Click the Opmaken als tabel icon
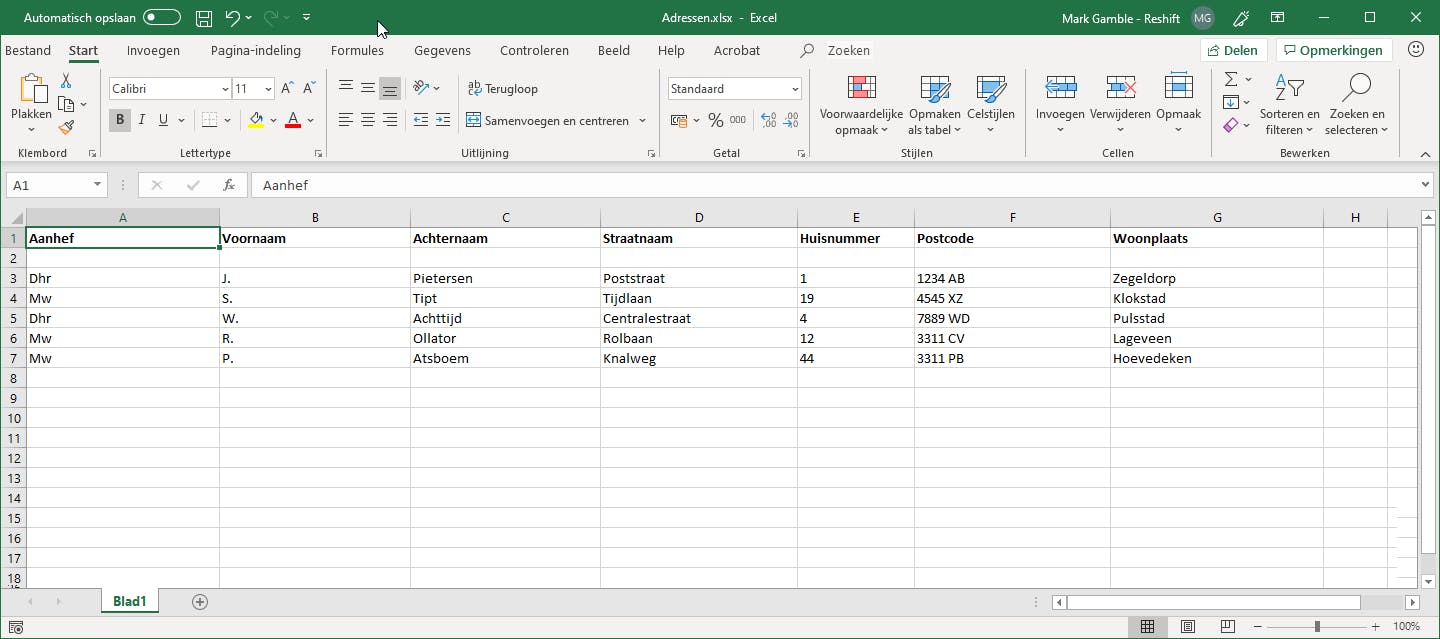 coord(934,89)
